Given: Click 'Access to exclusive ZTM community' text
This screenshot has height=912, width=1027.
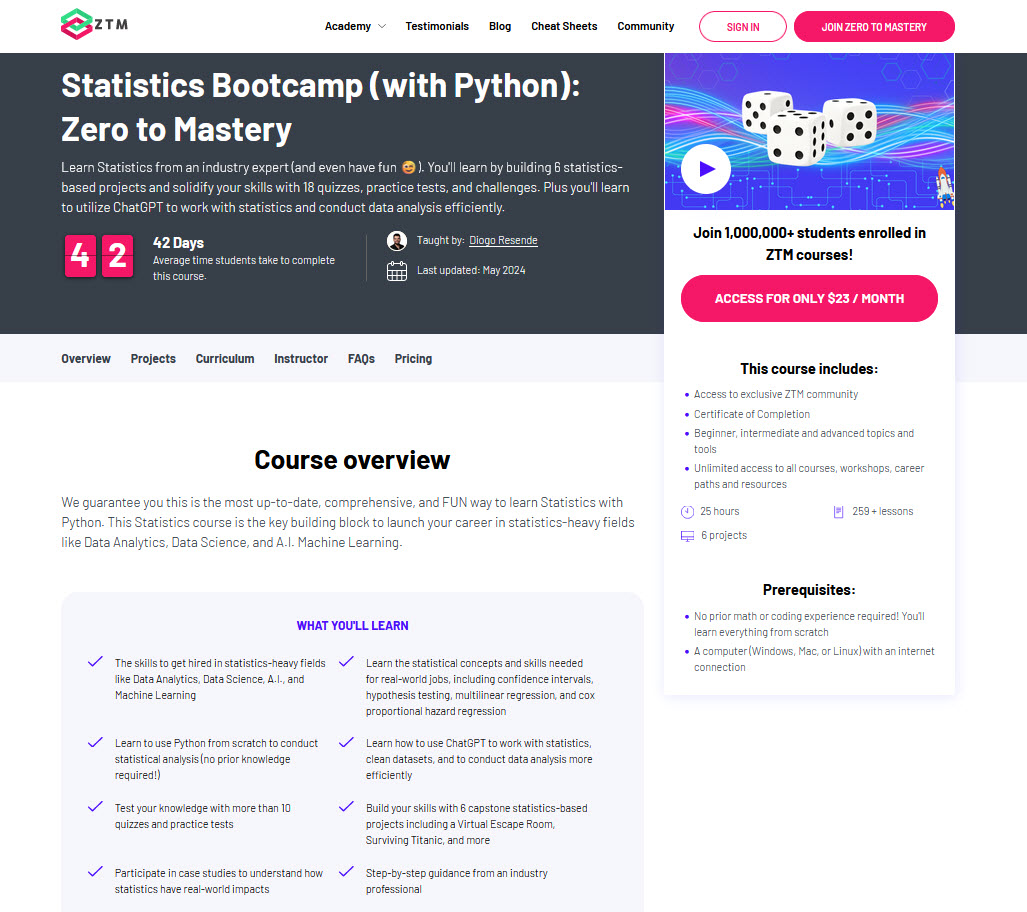Looking at the screenshot, I should click(x=775, y=394).
